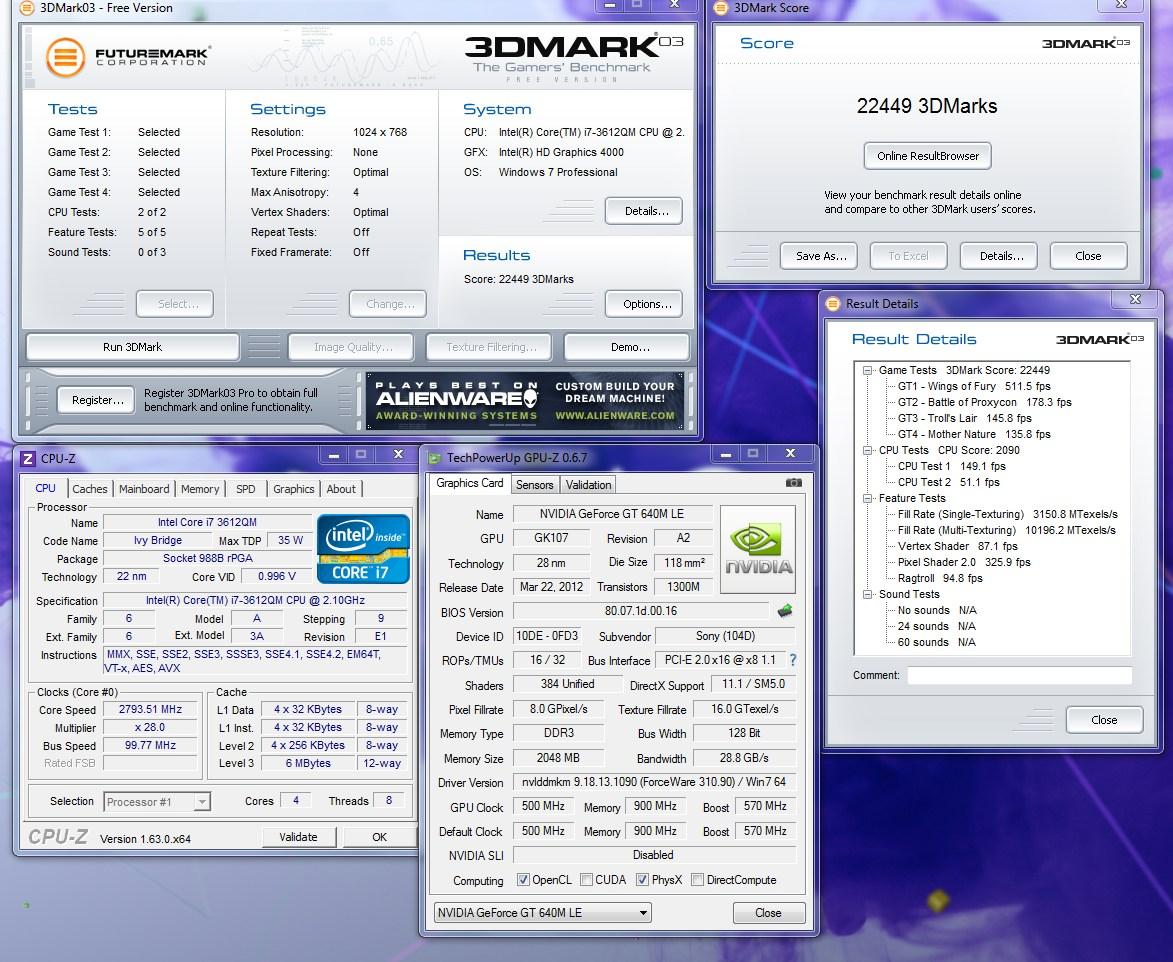The image size is (1173, 962).
Task: Select the Ragtroll result row
Action: point(940,578)
